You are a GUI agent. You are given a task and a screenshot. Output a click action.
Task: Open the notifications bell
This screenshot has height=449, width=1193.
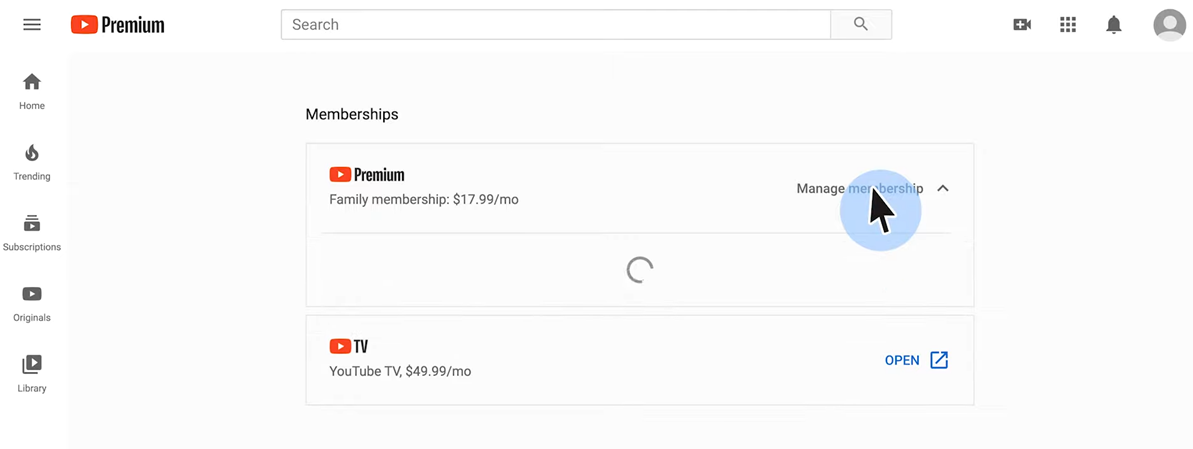(1114, 25)
